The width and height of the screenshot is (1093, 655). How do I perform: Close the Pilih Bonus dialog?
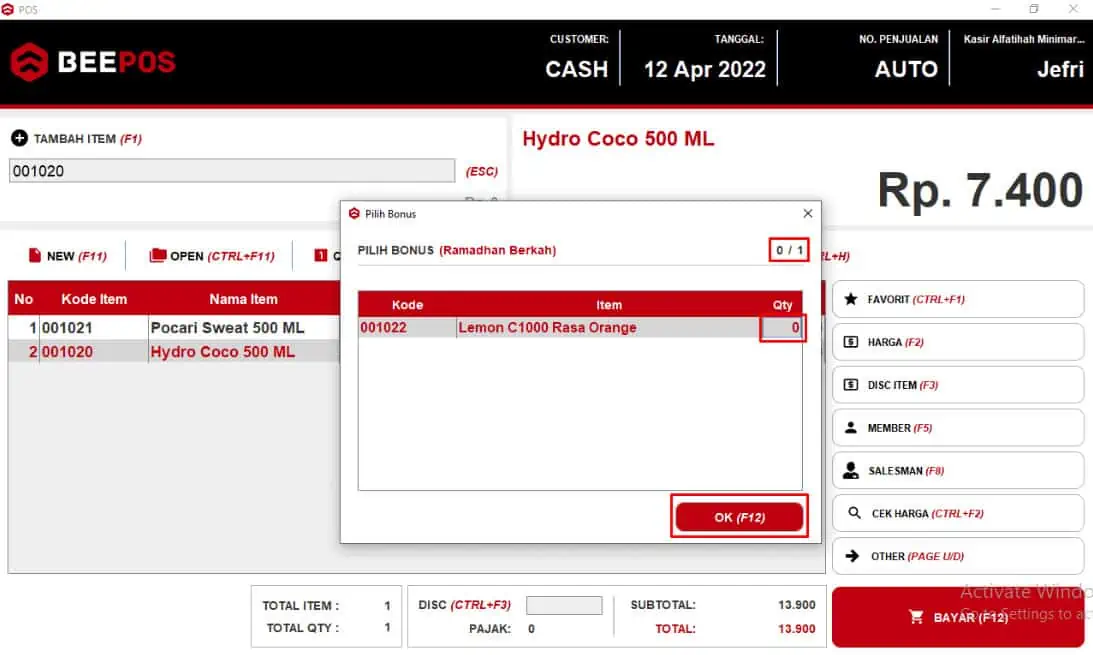(x=808, y=213)
